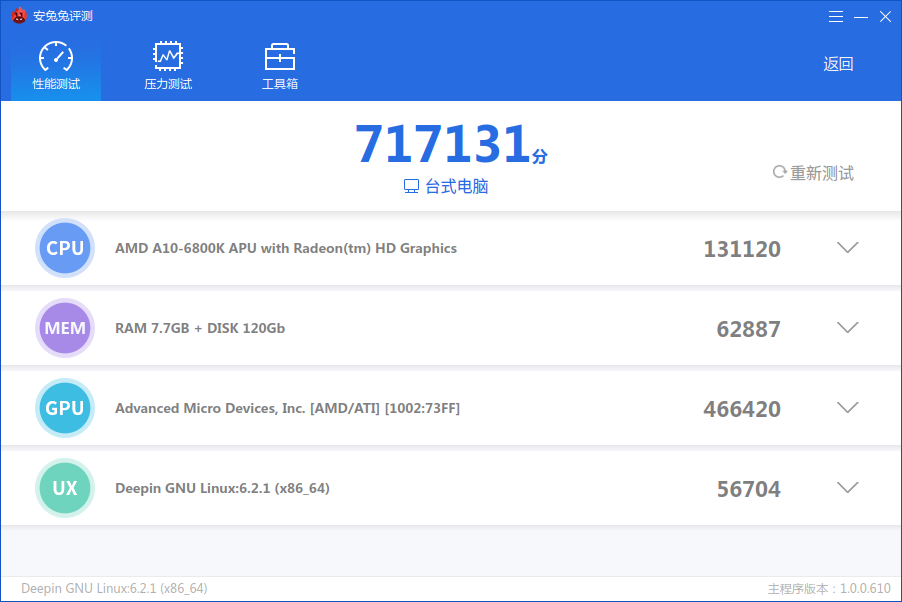
Task: Click the CPU score badge icon
Action: pyautogui.click(x=64, y=247)
